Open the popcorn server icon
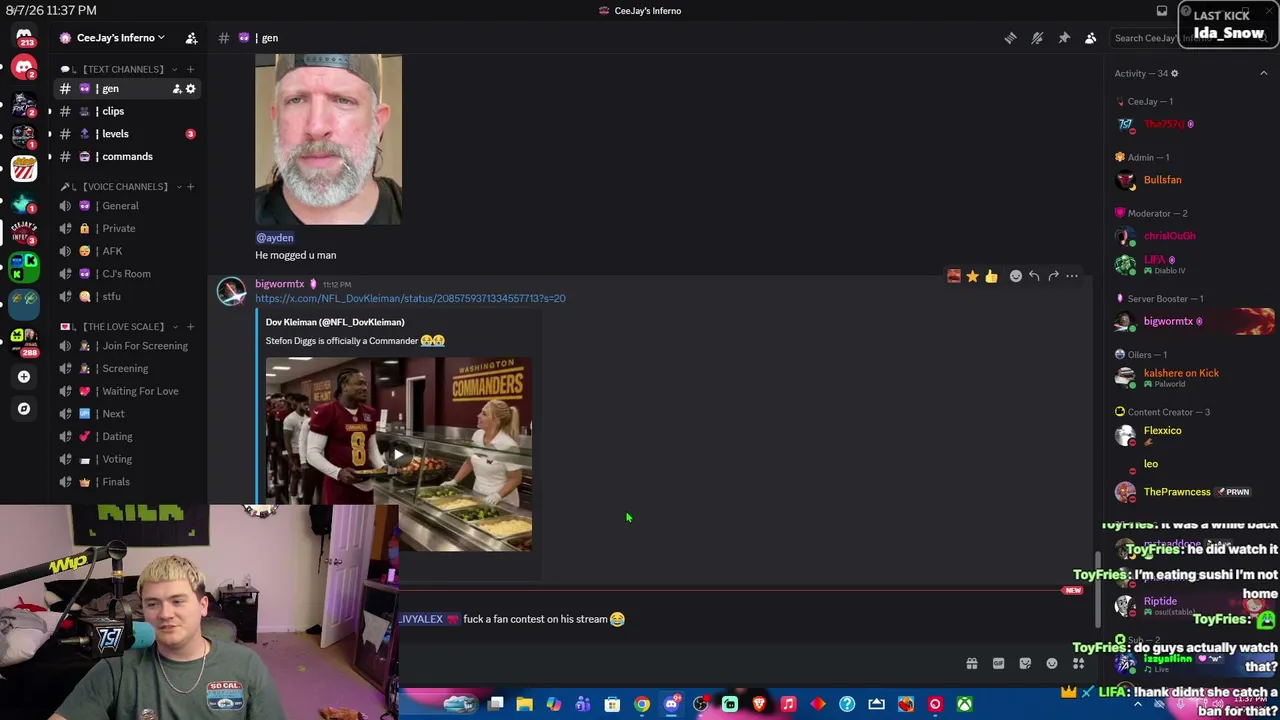 pos(24,168)
